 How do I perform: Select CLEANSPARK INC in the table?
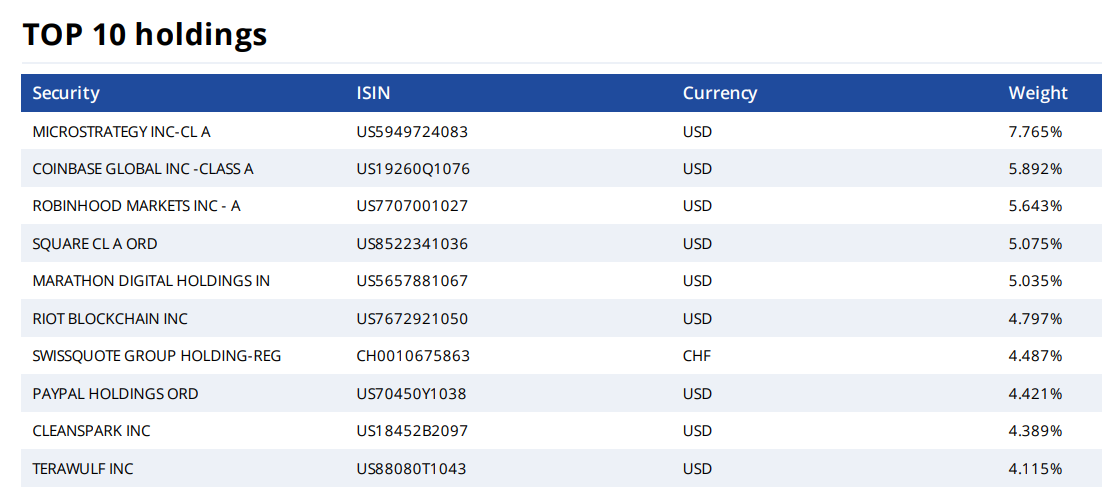point(91,431)
